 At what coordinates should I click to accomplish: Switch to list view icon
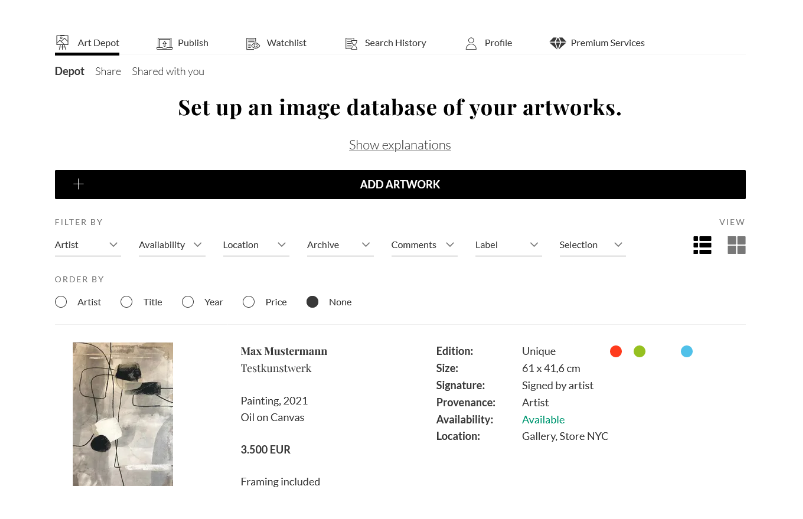coord(702,245)
